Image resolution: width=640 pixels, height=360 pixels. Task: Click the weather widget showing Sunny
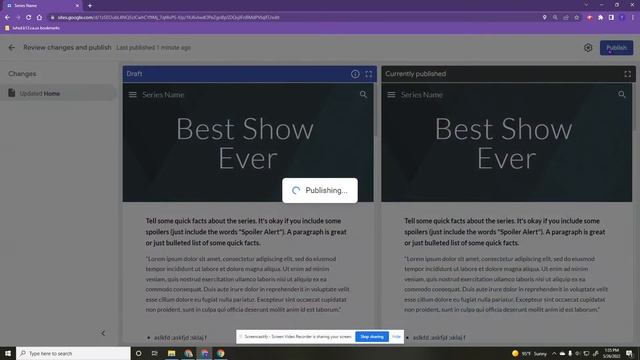(x=529, y=353)
